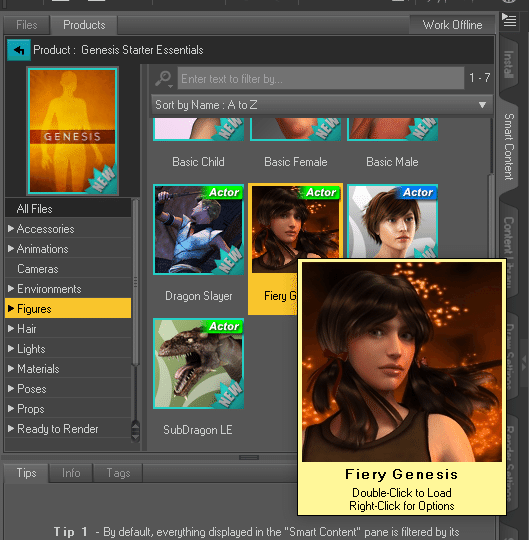Select the Cameras category

click(x=68, y=269)
